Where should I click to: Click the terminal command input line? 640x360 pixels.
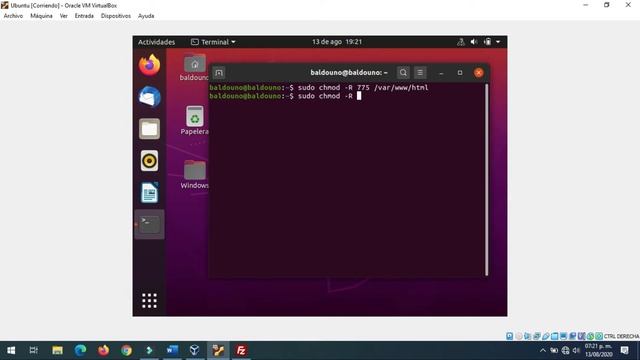(347, 96)
